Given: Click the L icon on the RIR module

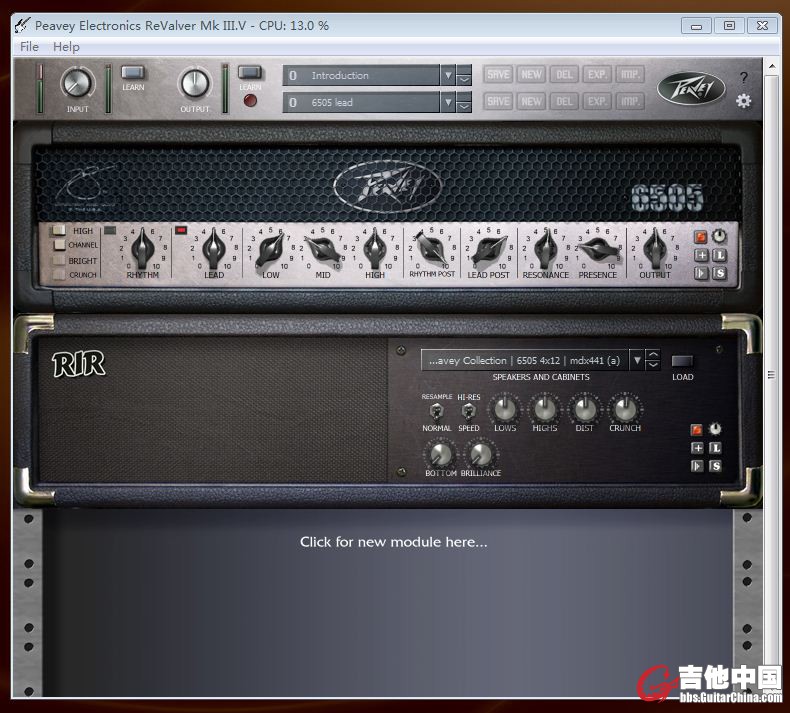Looking at the screenshot, I should [715, 447].
